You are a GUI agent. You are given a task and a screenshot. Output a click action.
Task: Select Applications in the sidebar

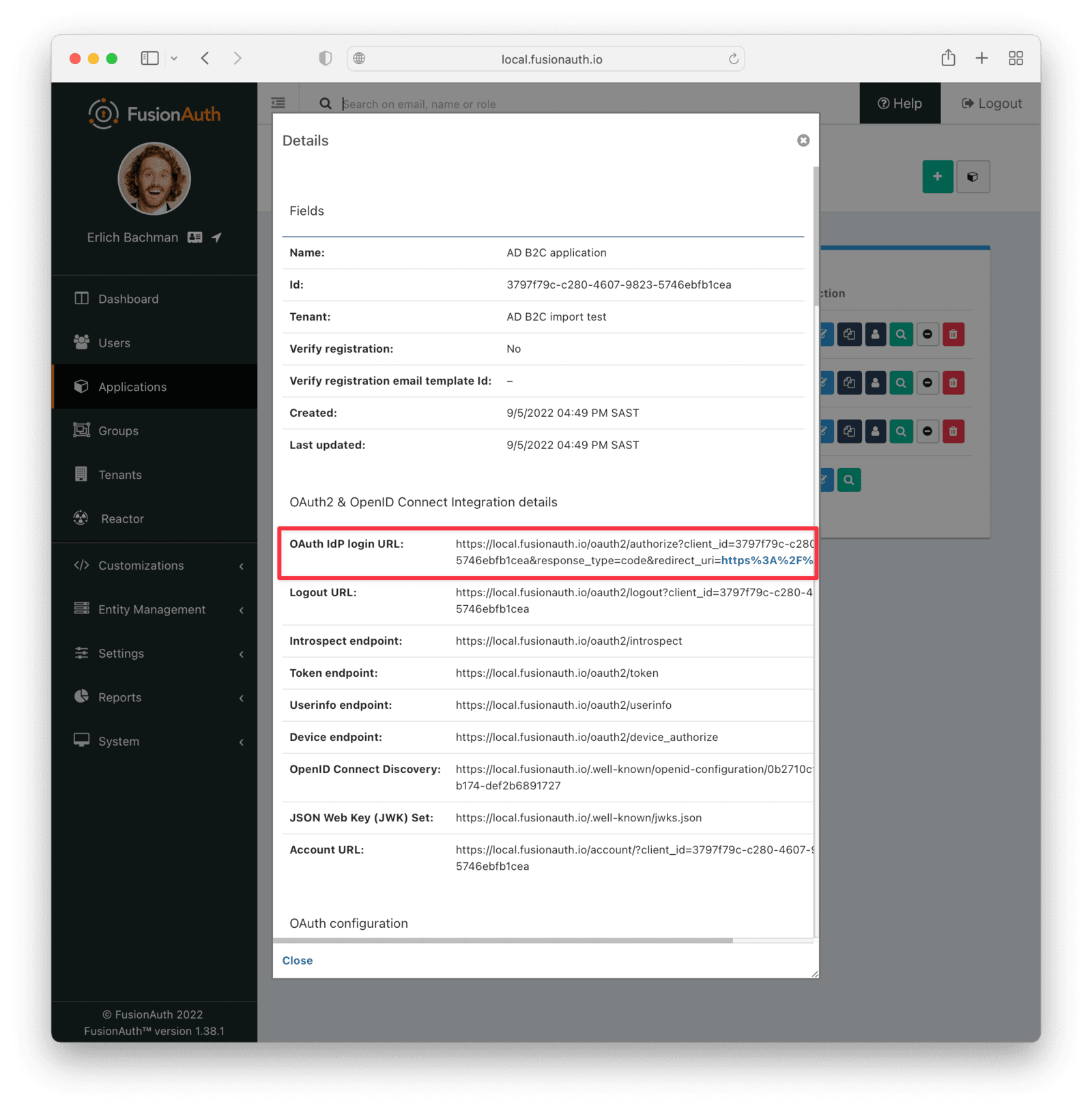[x=154, y=387]
